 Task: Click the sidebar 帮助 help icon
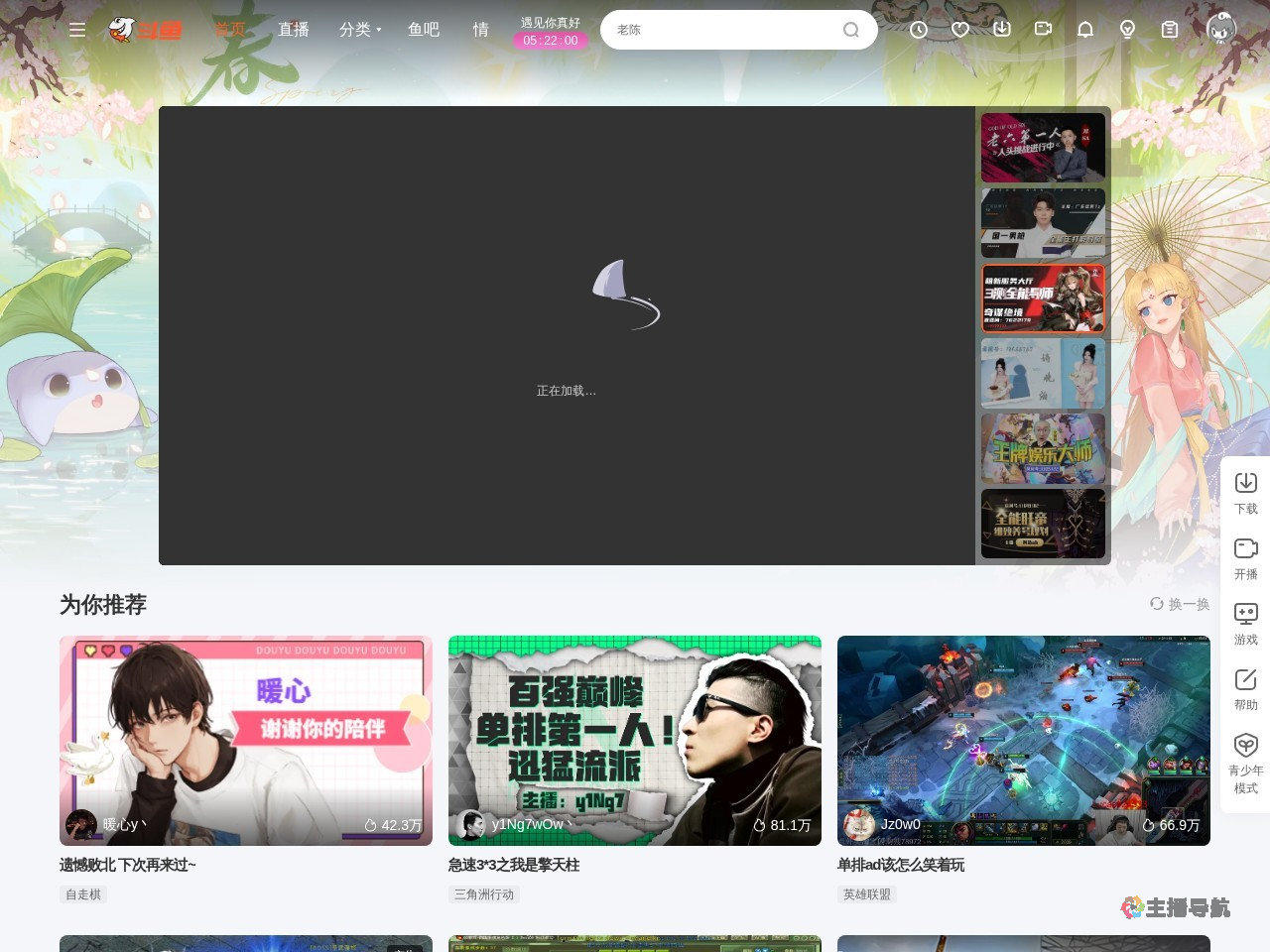tap(1245, 688)
